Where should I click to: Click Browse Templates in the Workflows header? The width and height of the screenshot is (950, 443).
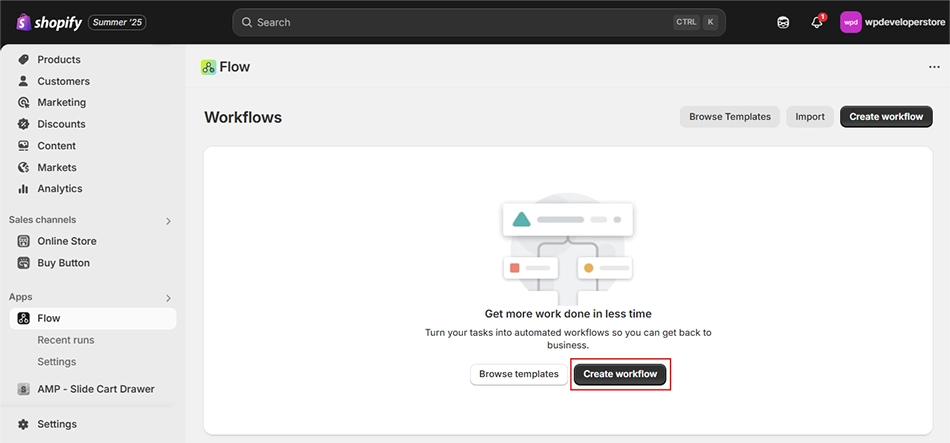[x=729, y=116]
